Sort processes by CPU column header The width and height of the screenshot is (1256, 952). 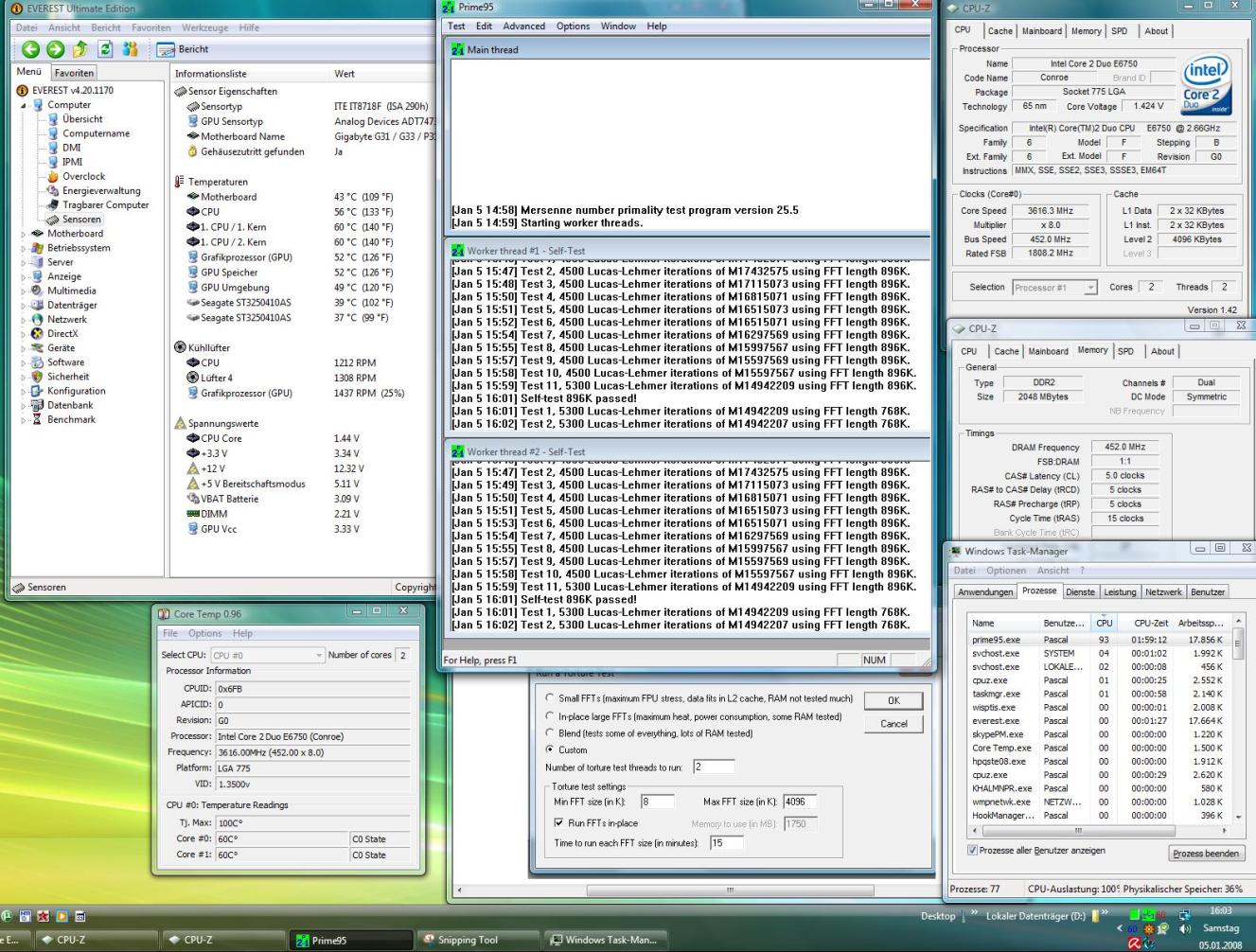[1104, 623]
